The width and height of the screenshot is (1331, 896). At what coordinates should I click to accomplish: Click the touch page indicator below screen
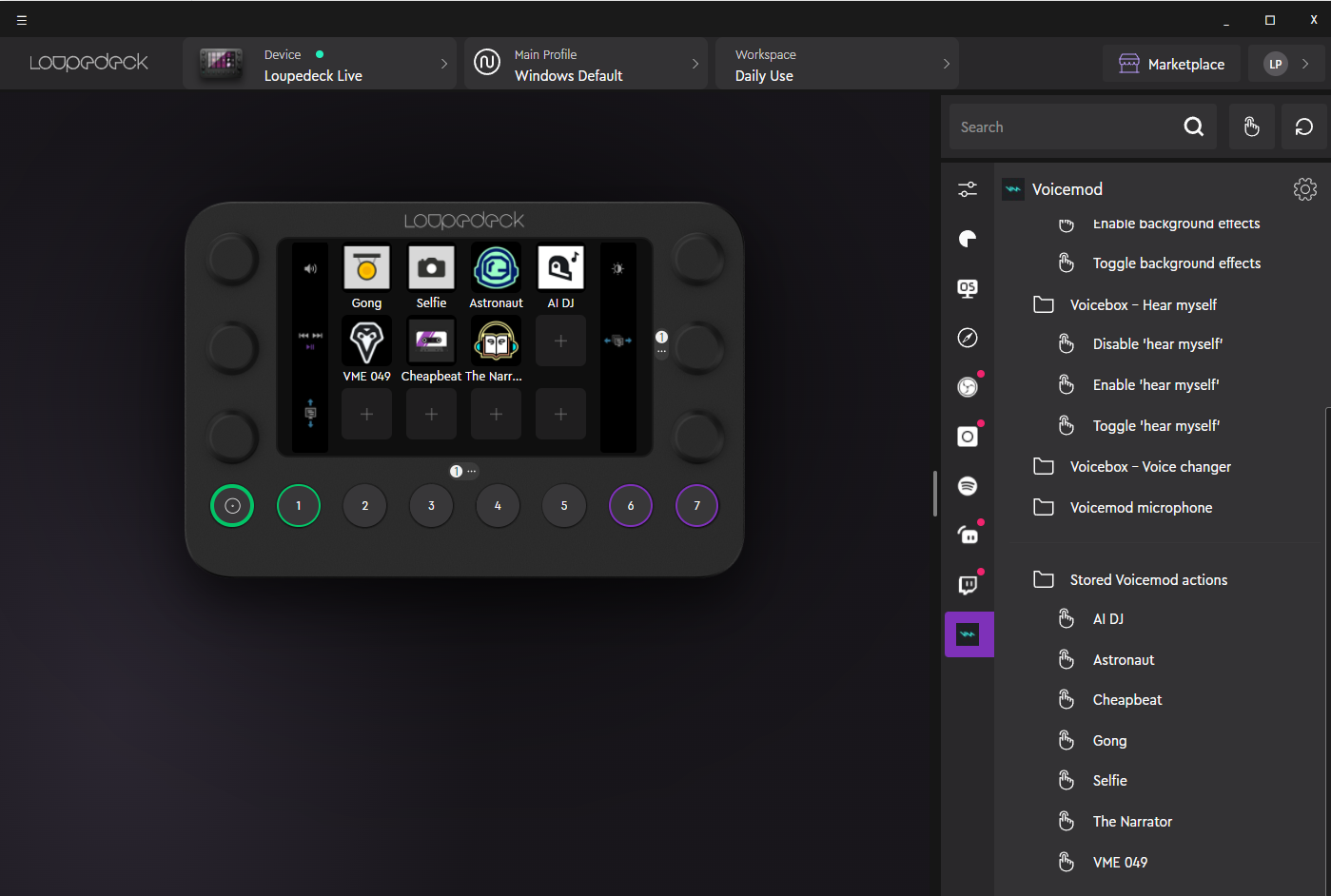point(462,471)
